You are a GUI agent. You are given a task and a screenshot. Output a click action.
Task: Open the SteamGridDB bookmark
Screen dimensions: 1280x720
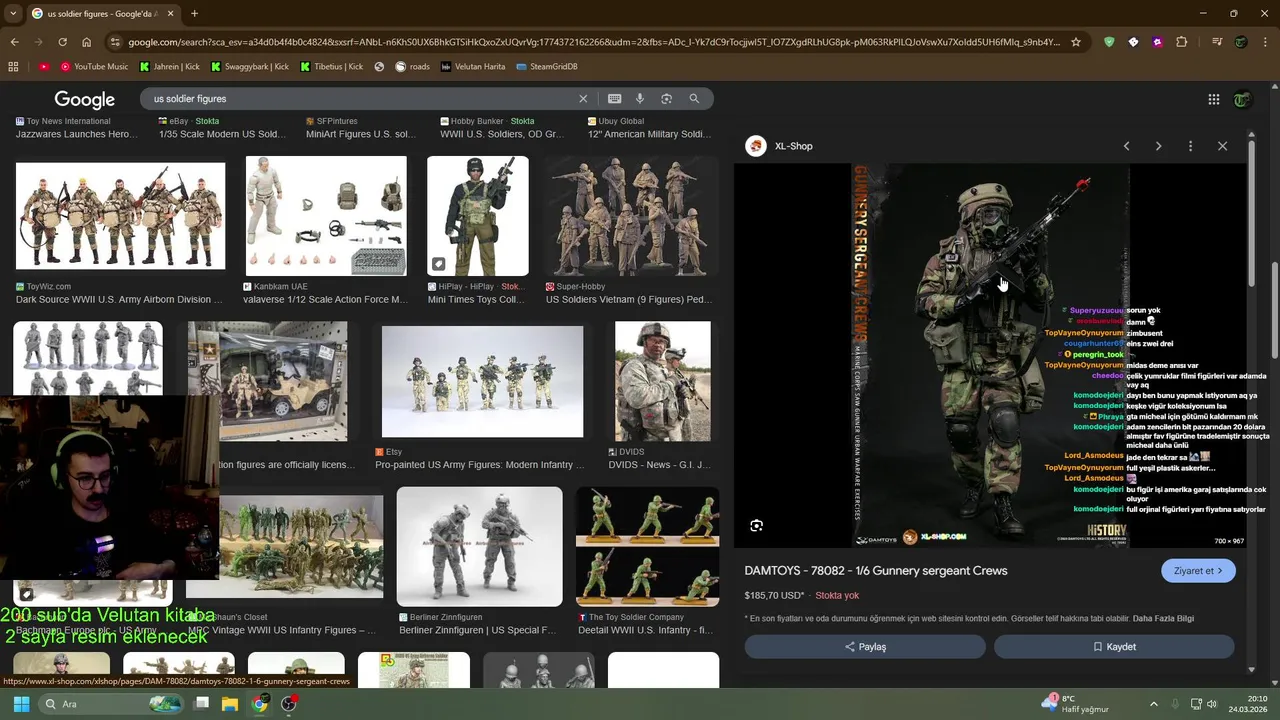547,67
